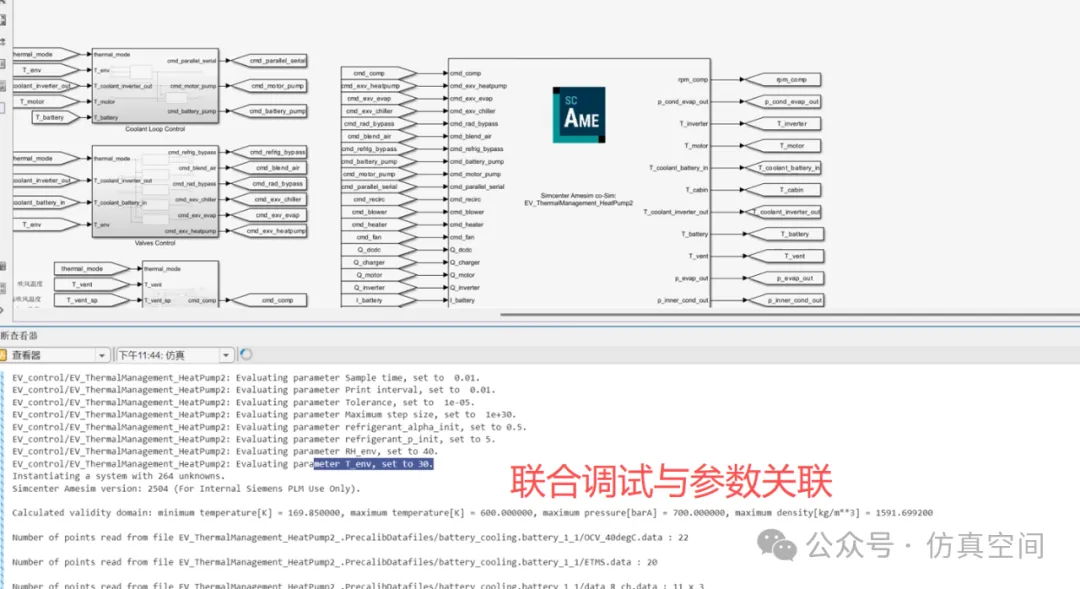Select the Coolant Loop Control subsystem block

[x=155, y=87]
